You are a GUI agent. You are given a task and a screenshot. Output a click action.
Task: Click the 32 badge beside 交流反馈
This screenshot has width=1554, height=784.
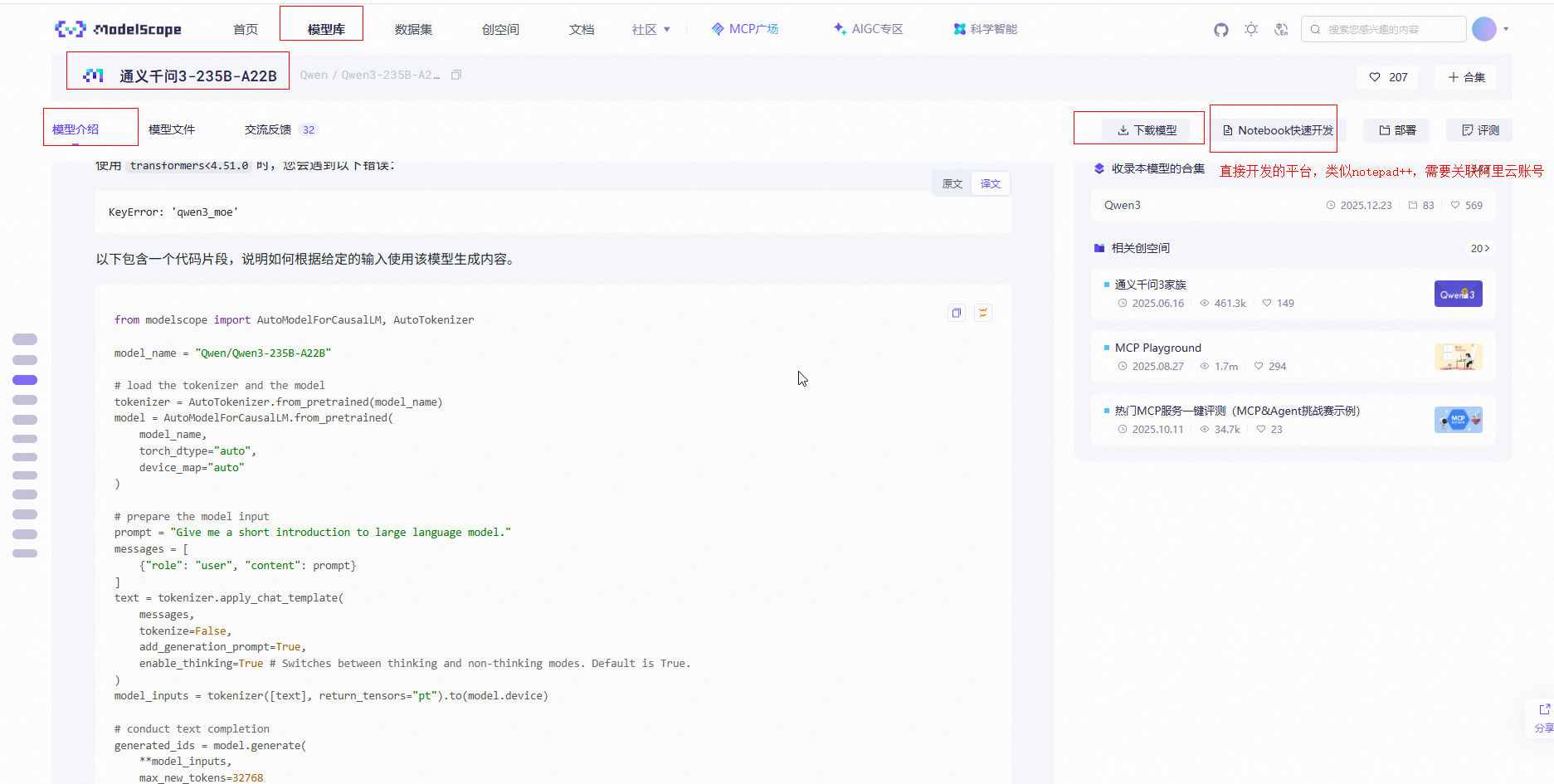click(x=309, y=129)
